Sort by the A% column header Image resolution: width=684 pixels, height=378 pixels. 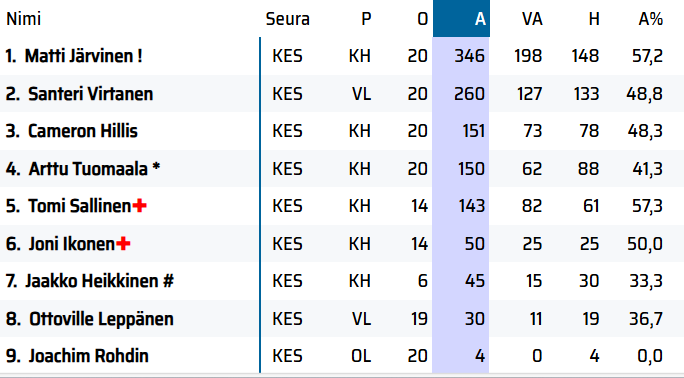tap(650, 19)
